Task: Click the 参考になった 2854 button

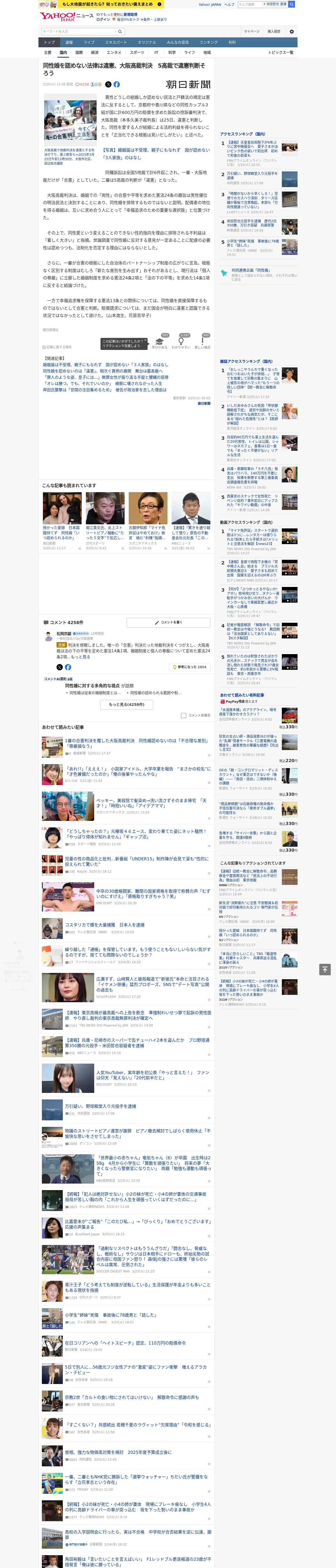Action: 190,667
